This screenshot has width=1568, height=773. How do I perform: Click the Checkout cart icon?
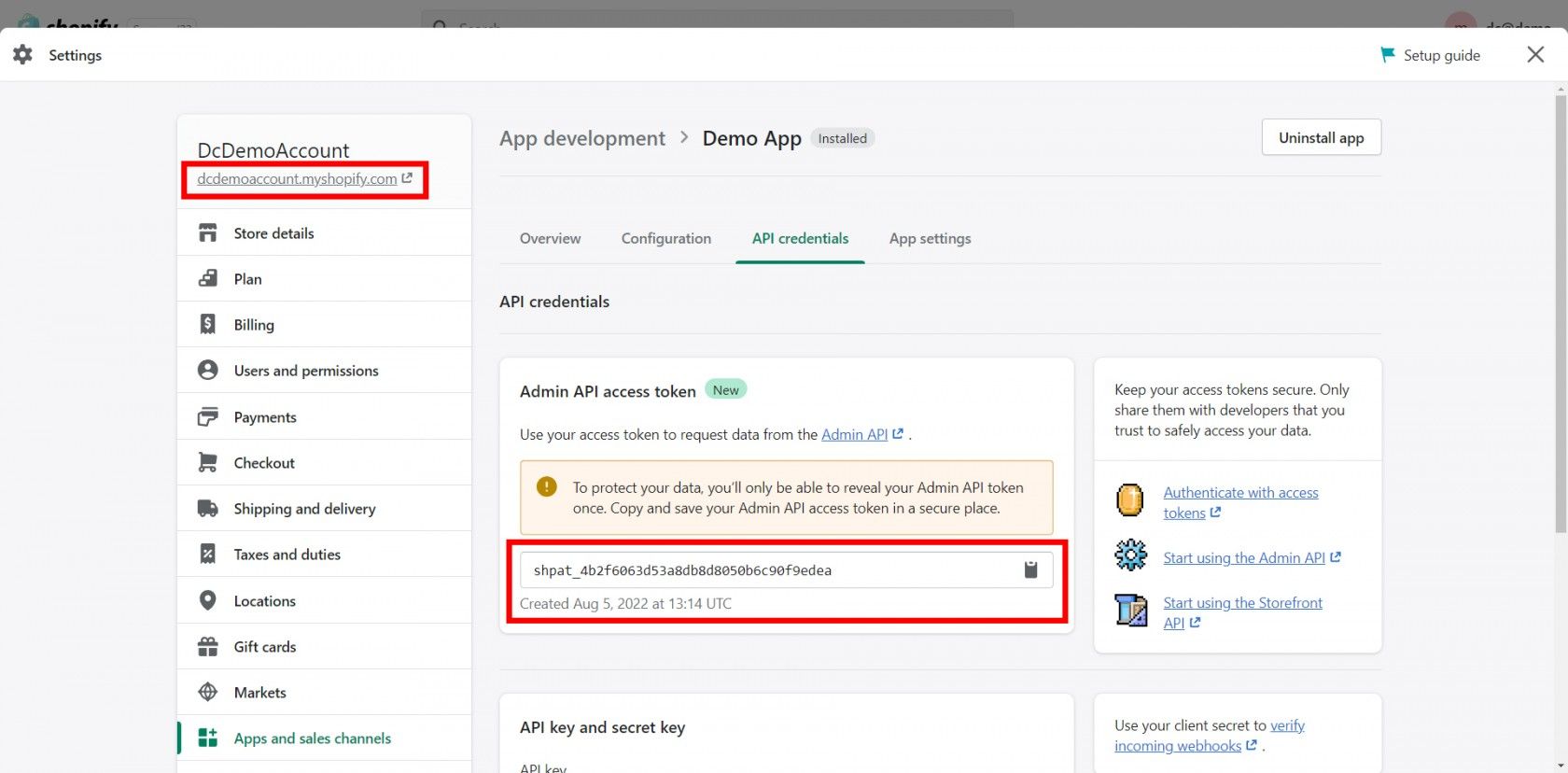[x=208, y=463]
